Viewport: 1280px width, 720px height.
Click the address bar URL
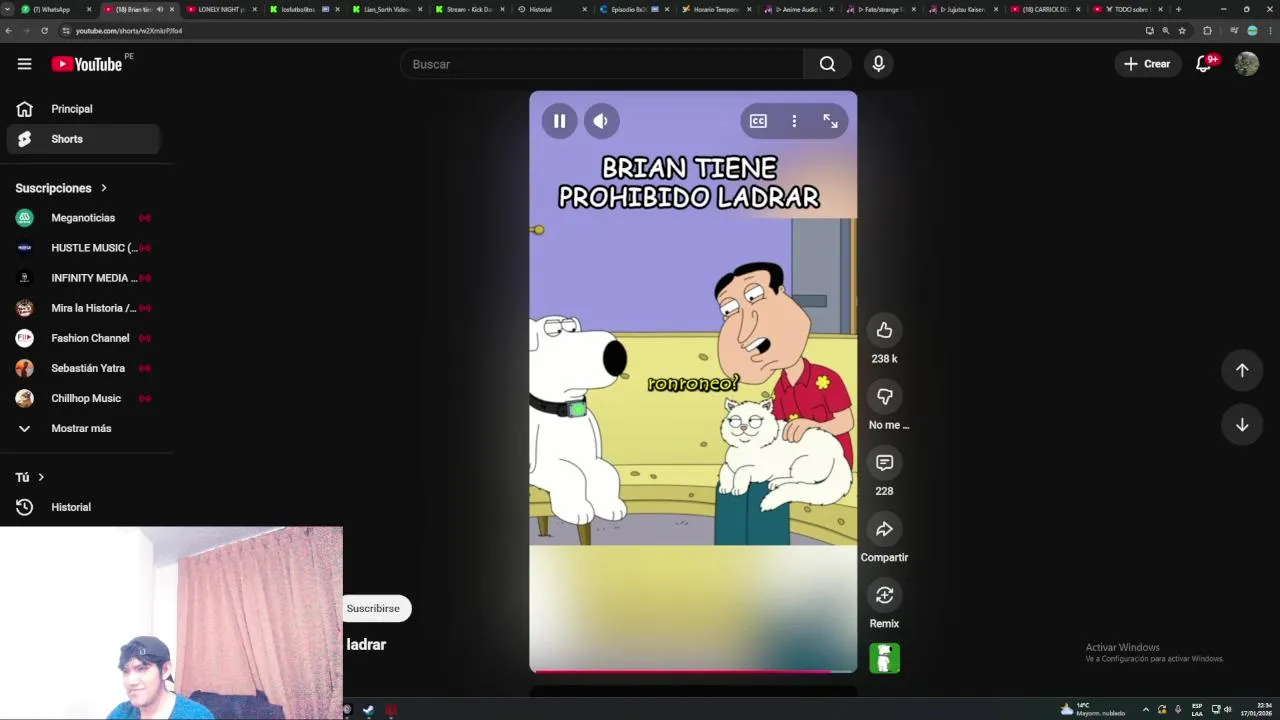(x=129, y=31)
